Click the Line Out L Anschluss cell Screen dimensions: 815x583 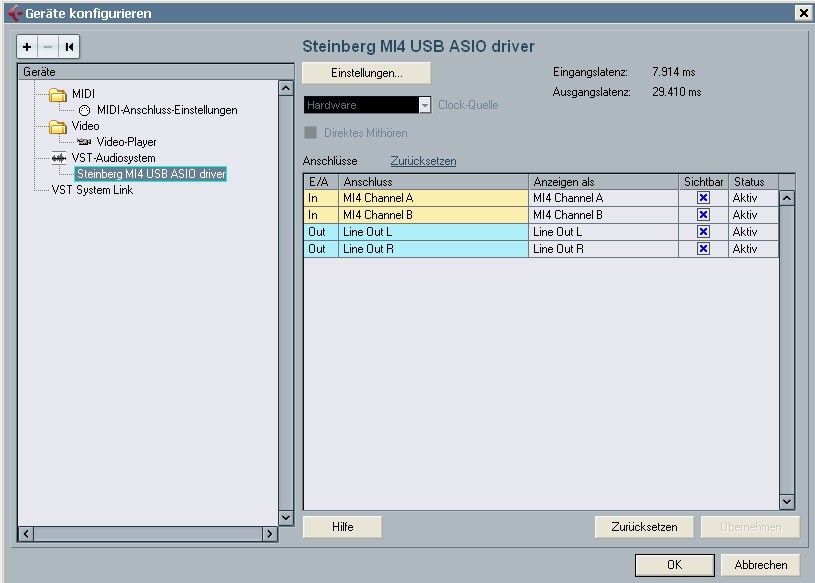pyautogui.click(x=433, y=232)
